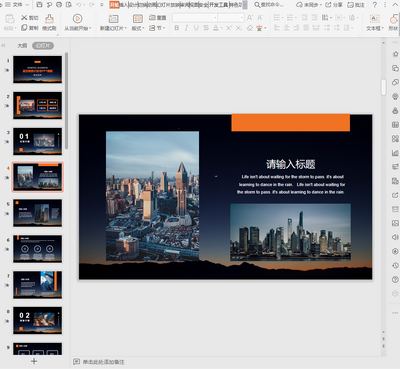
Task: Toggle Strikethrough formatting
Action: coord(206,28)
